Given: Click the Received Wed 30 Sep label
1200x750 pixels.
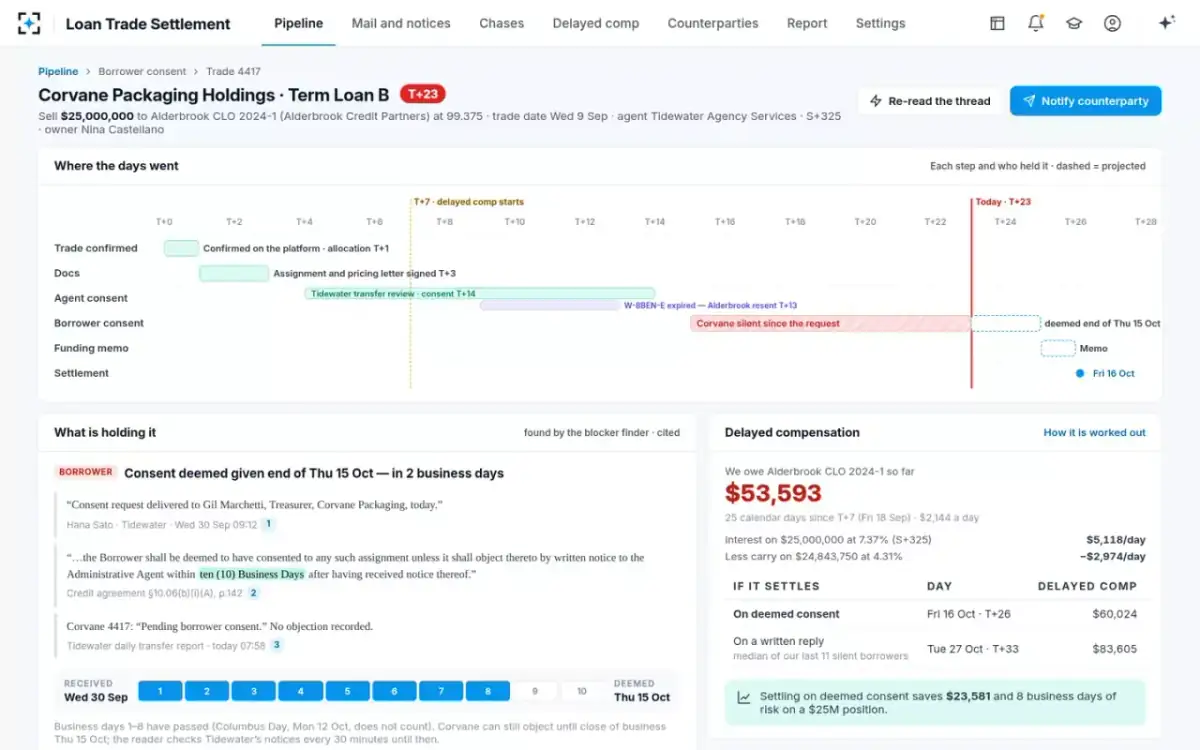Looking at the screenshot, I should (x=96, y=691).
